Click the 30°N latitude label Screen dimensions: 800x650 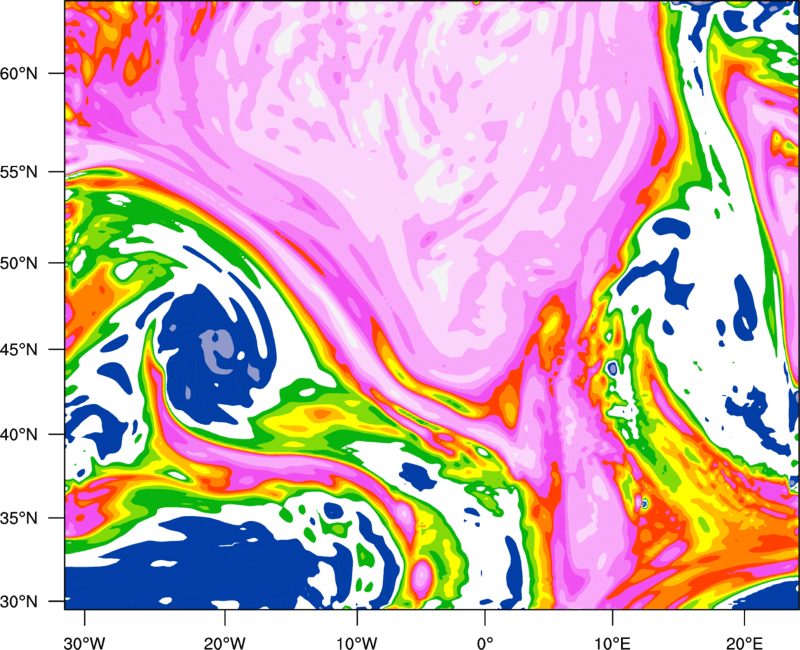[19, 602]
